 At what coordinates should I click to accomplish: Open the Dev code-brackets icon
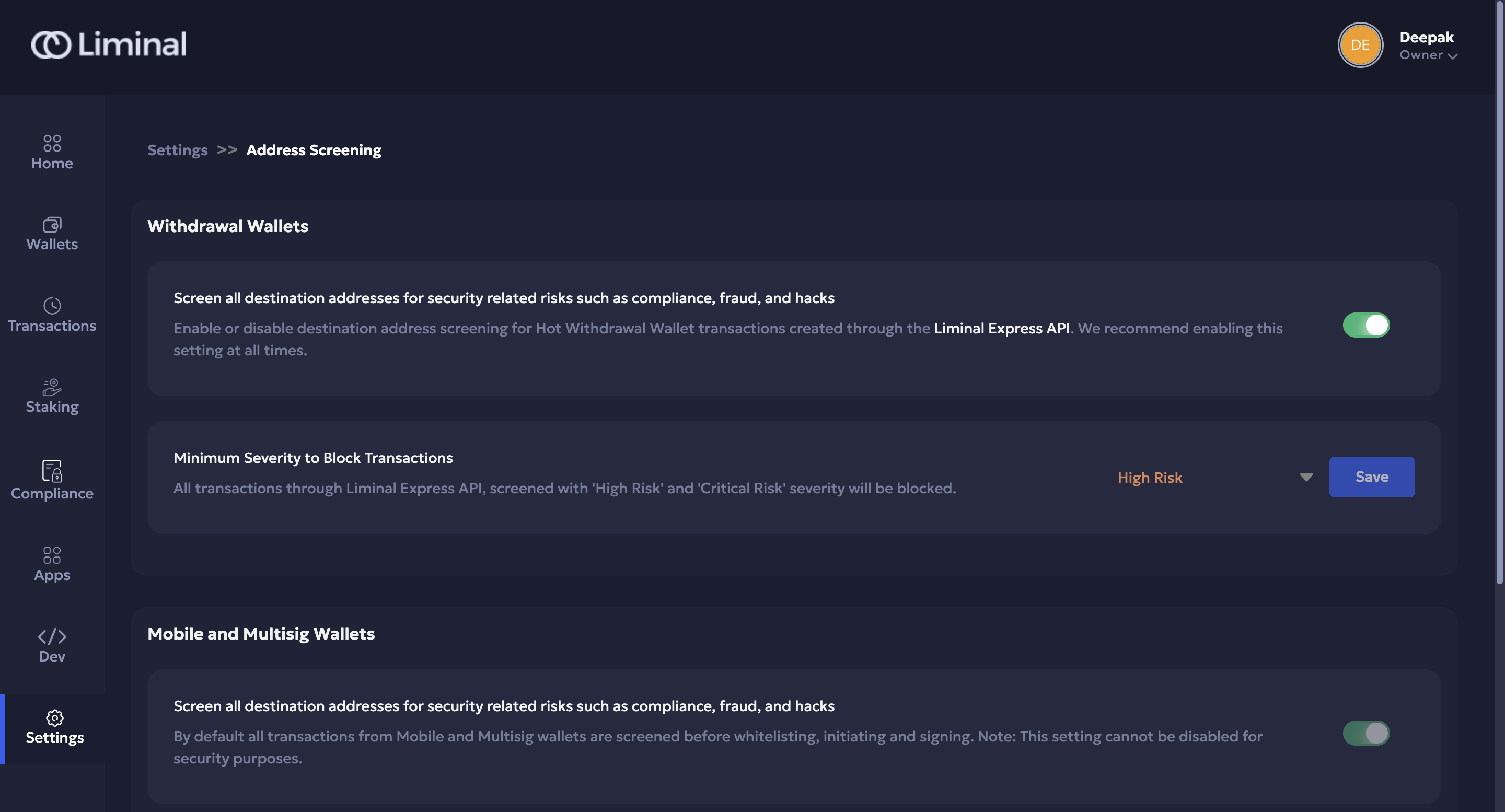52,636
